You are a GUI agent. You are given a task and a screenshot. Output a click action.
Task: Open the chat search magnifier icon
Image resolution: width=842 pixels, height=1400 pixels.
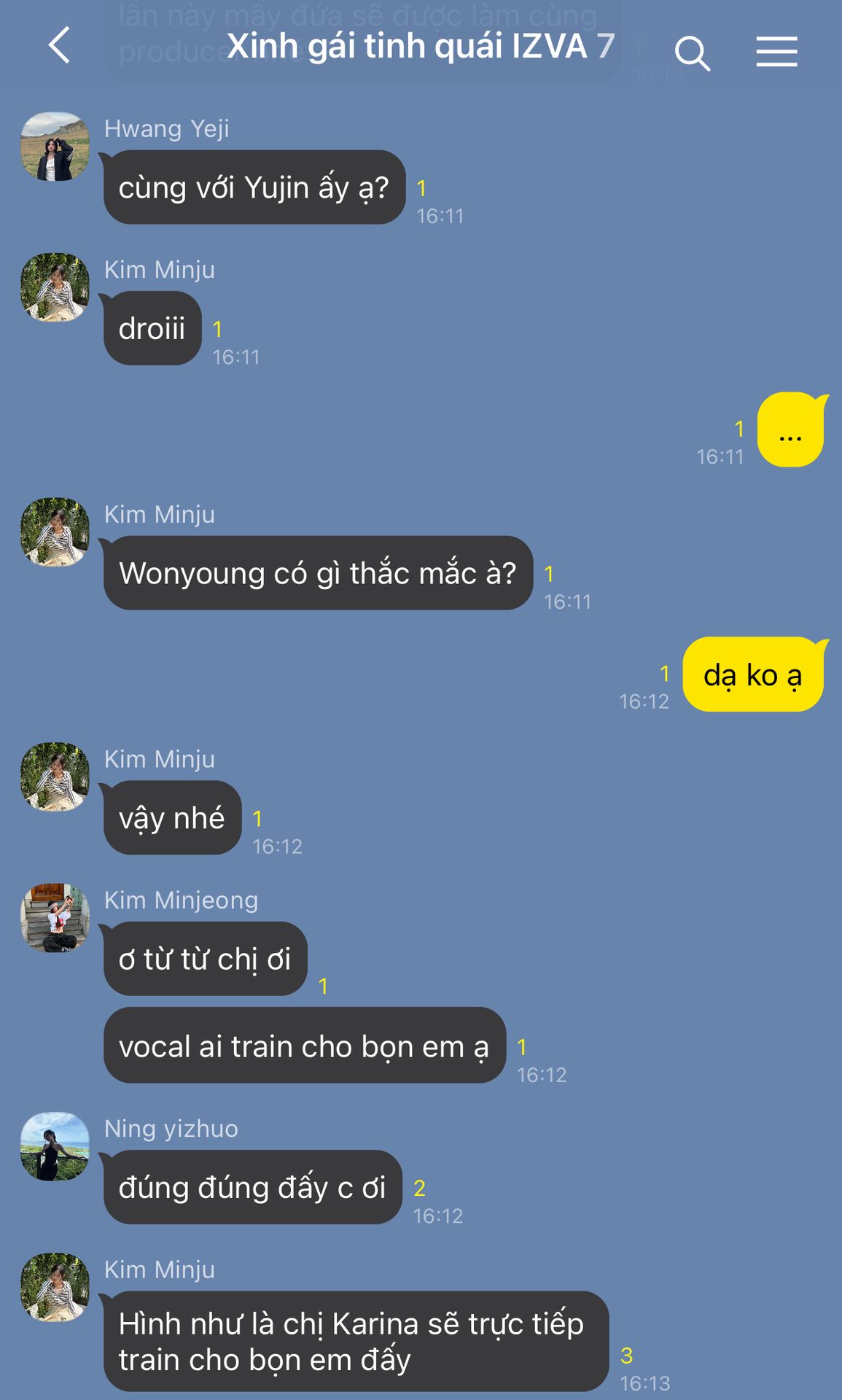pyautogui.click(x=692, y=53)
